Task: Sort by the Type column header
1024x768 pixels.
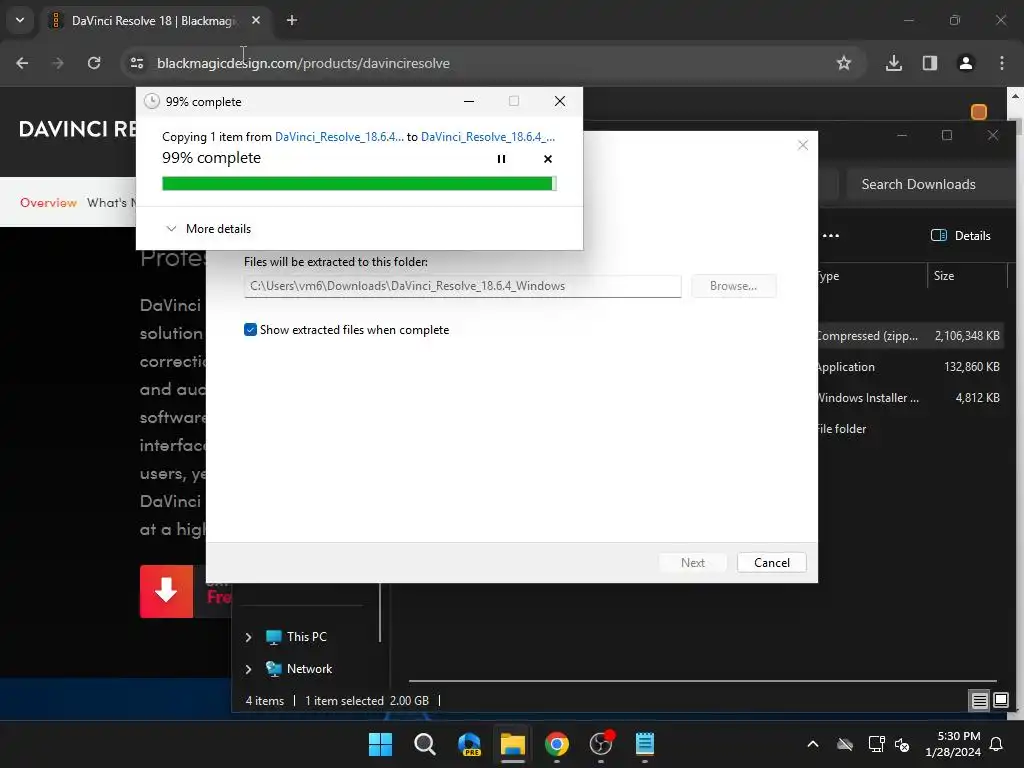Action: click(x=871, y=276)
